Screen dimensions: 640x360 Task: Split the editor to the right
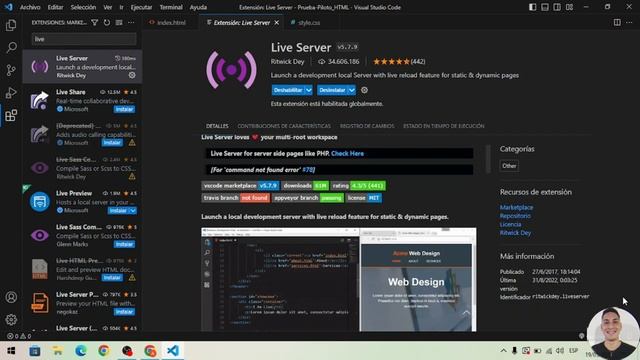617,22
